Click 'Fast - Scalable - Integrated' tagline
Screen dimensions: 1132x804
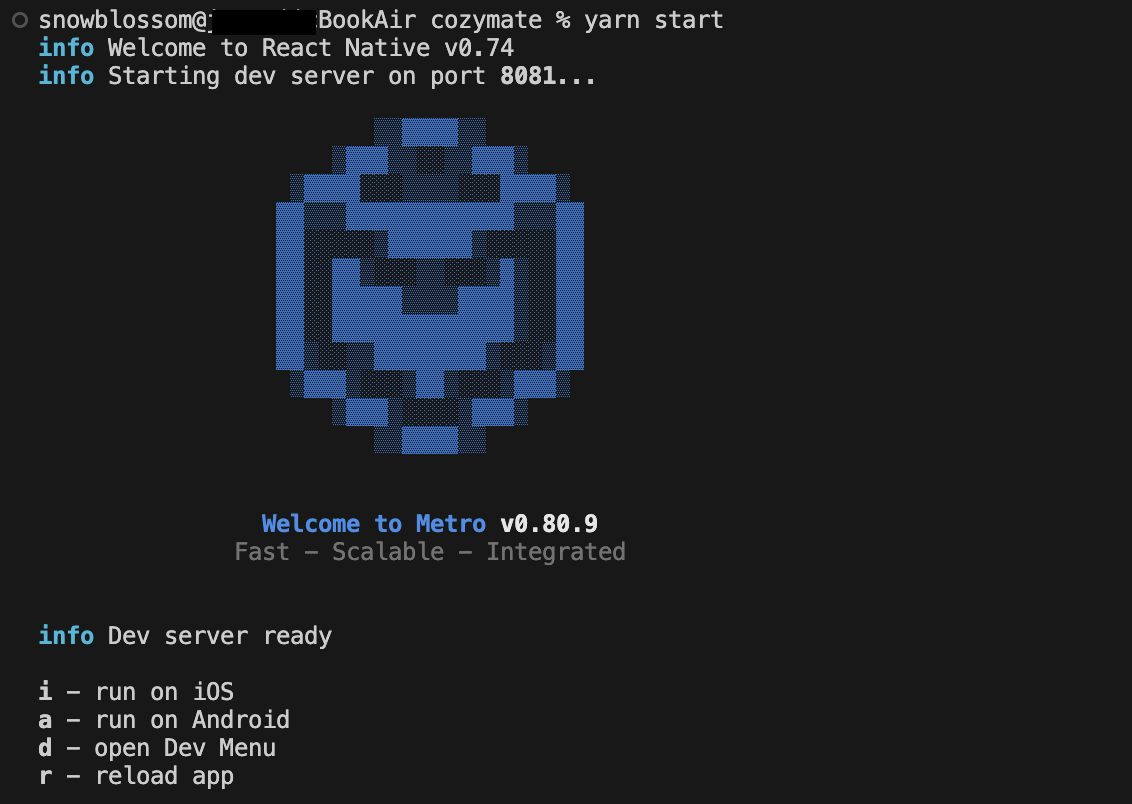coord(430,552)
